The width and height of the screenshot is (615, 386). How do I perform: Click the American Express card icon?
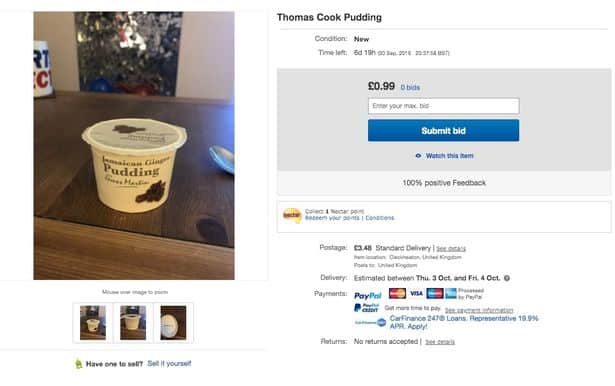click(x=451, y=293)
